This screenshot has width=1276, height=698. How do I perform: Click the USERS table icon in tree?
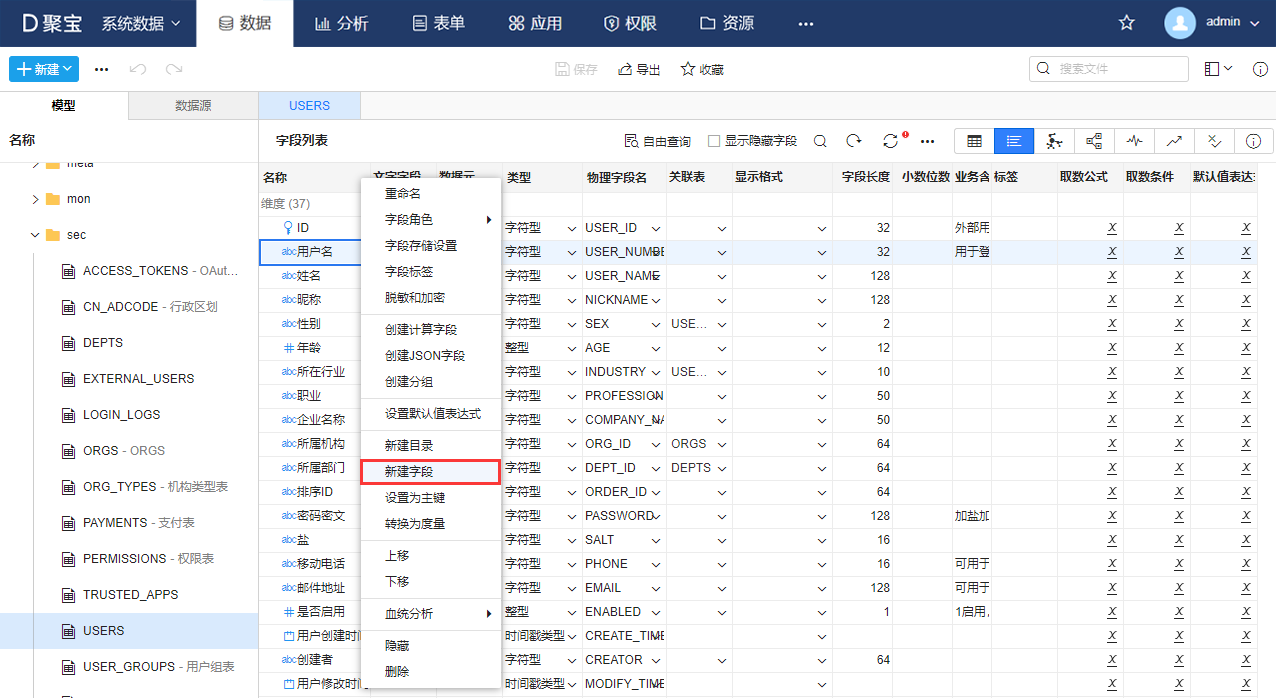[x=69, y=631]
